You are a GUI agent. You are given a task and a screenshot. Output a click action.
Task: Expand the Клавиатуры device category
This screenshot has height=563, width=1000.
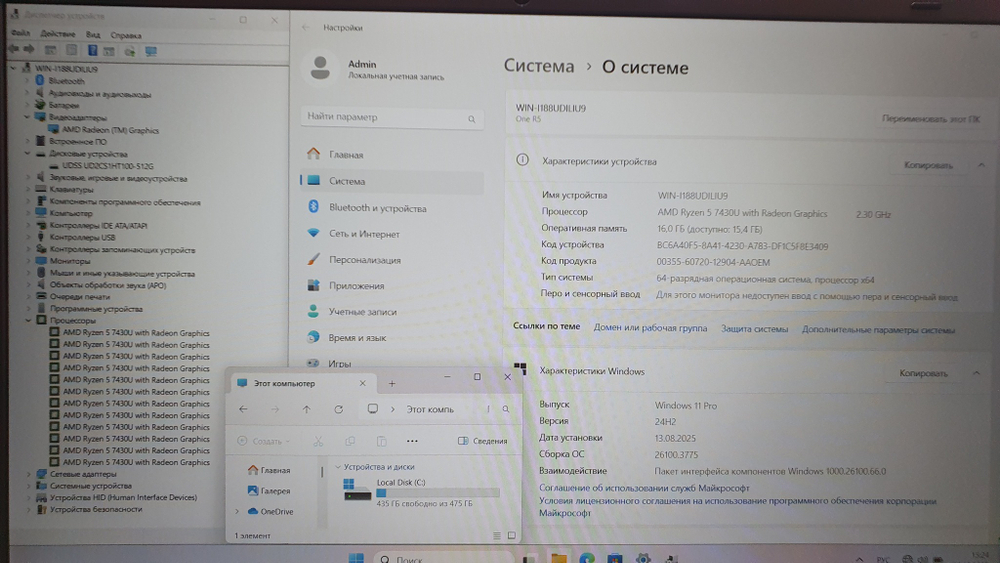(27, 189)
